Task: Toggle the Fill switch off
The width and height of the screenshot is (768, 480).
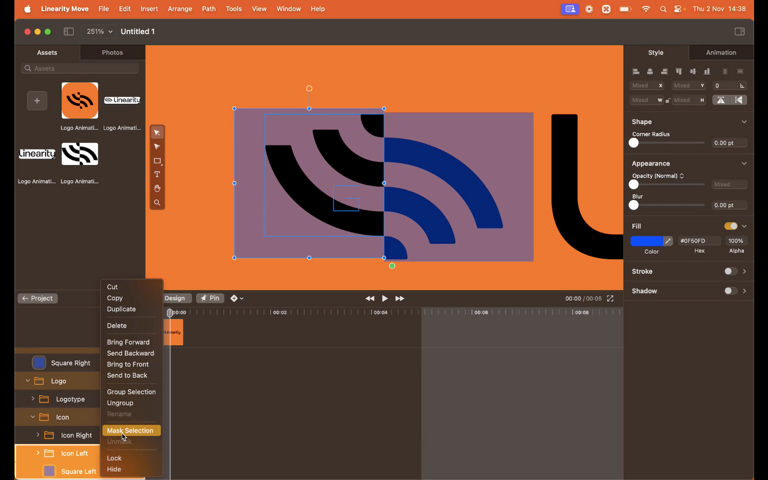Action: (731, 226)
